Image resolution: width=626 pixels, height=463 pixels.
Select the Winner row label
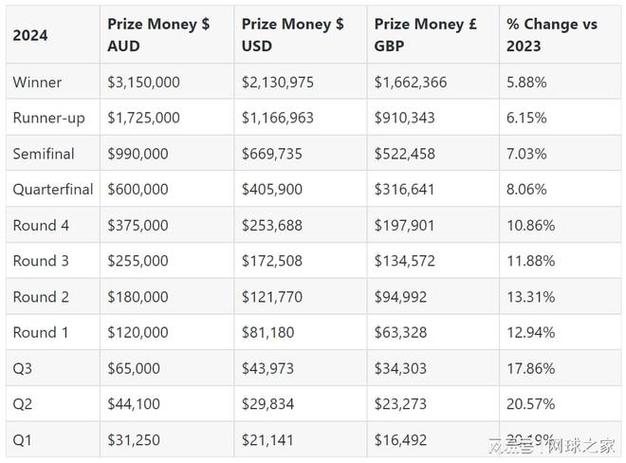coord(37,82)
